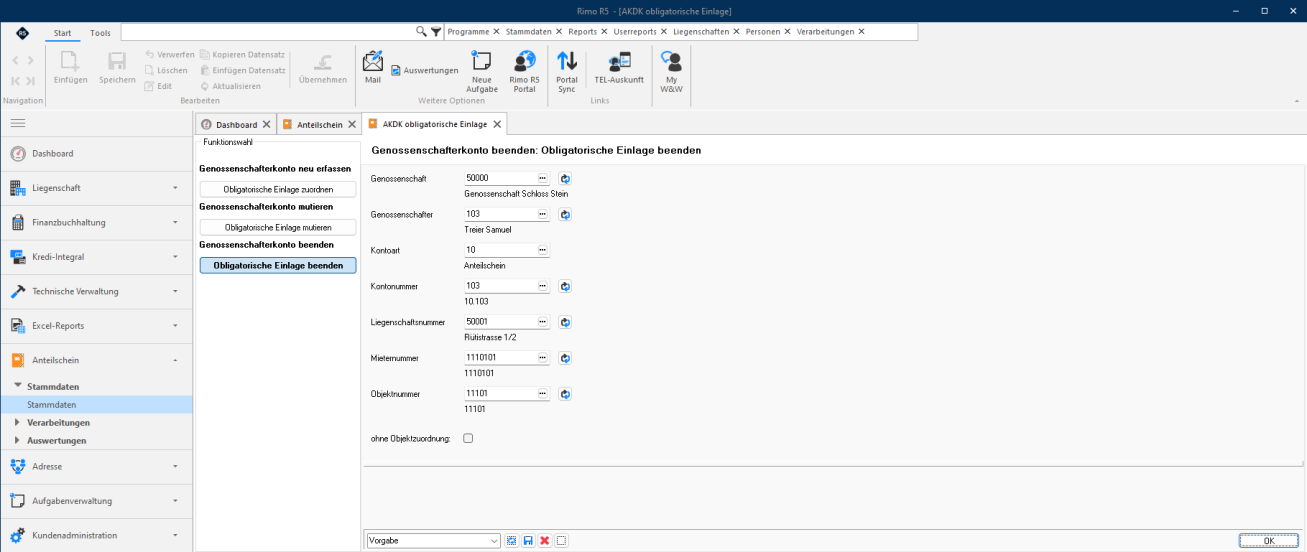Click Aktualisieren in the Bearbeiten group

[x=230, y=86]
